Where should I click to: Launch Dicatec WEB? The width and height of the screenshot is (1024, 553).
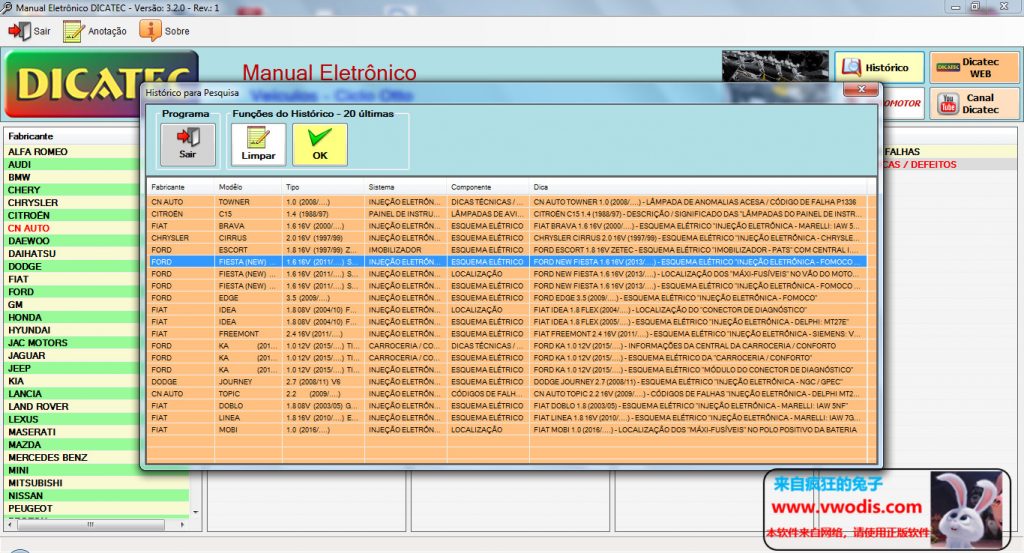click(974, 67)
